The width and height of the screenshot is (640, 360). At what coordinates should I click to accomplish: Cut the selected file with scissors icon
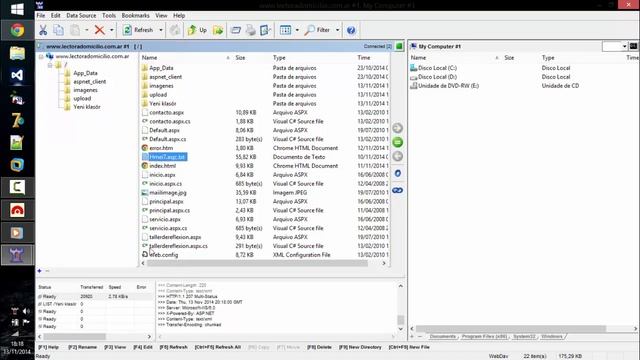click(43, 30)
